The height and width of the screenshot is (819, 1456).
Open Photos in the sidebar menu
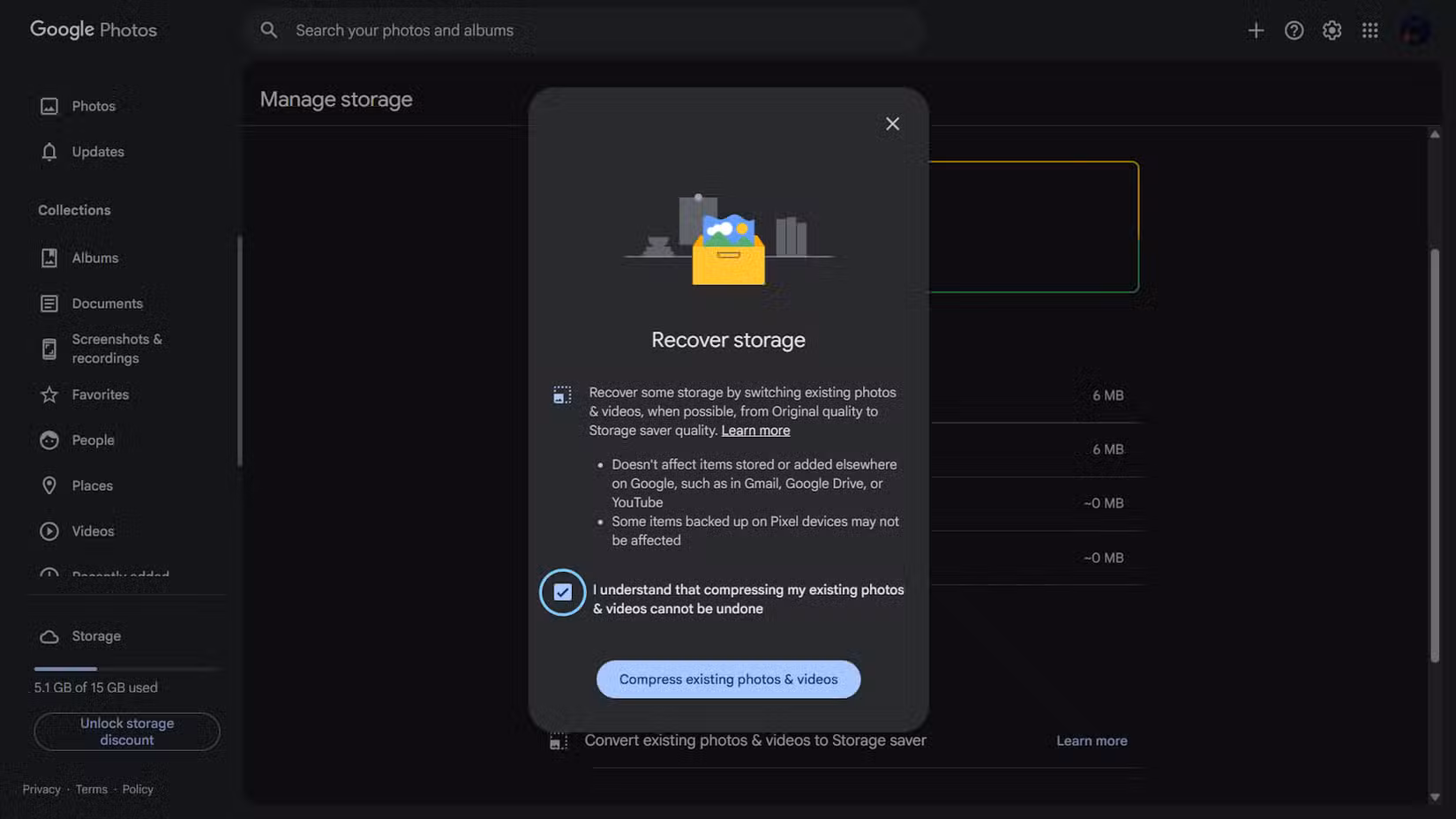tap(93, 106)
